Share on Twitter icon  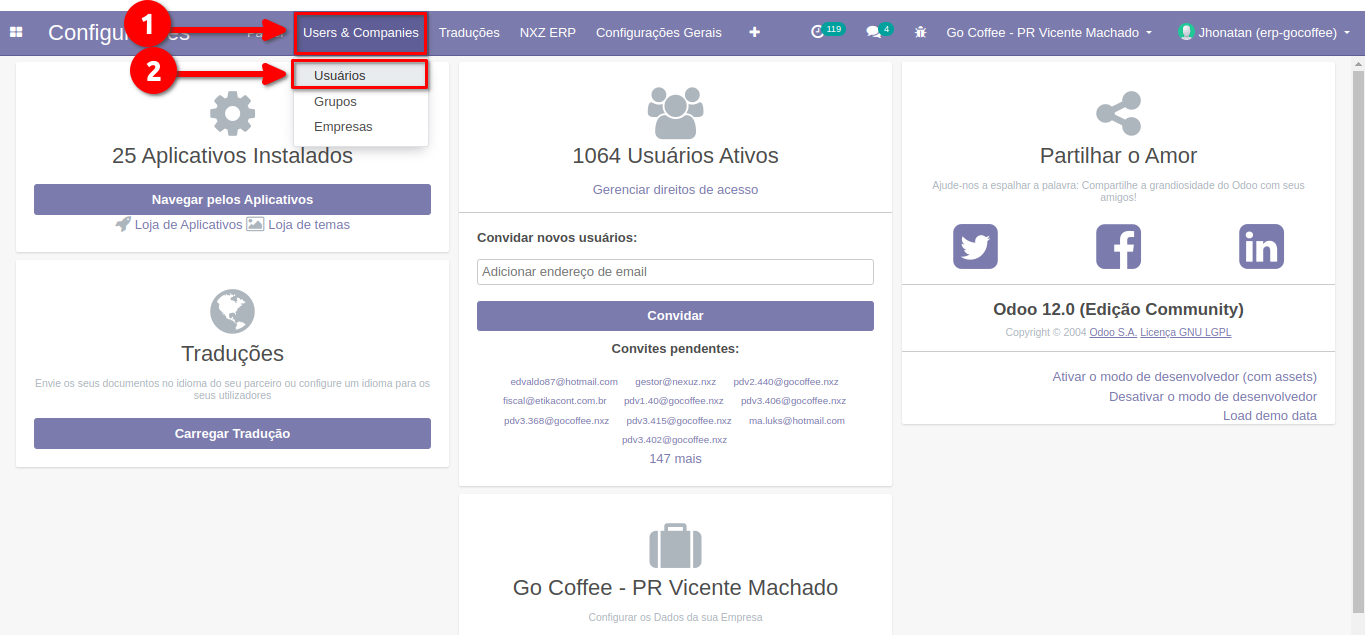click(975, 246)
